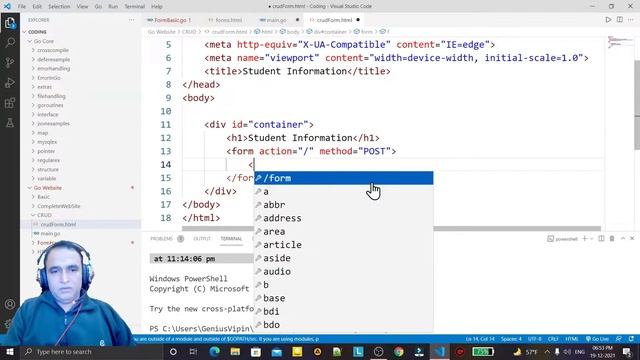Open the File menu
Viewport: 640px width, 360px height.
[22, 6]
